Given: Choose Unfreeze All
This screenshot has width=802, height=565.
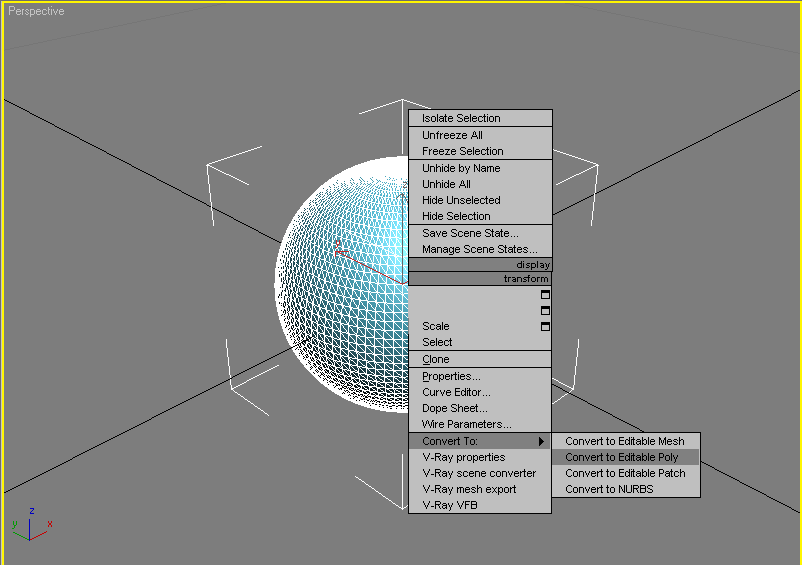Looking at the screenshot, I should pyautogui.click(x=480, y=135).
